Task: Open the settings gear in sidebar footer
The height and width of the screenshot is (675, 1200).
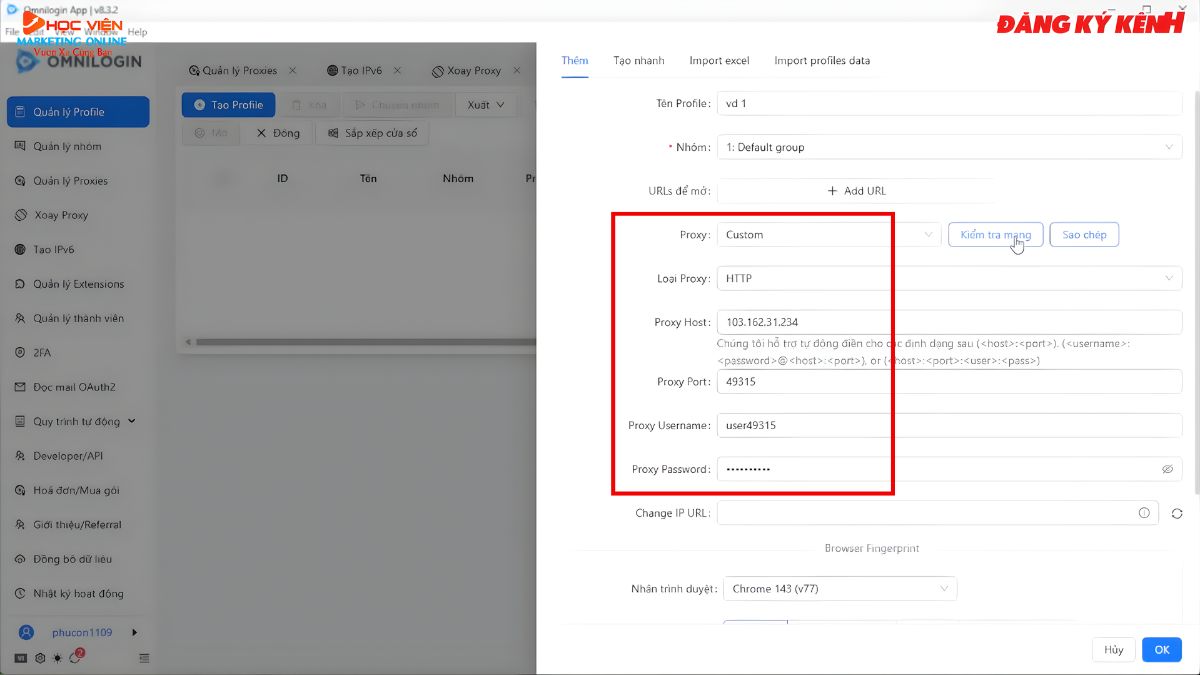Action: tap(40, 658)
